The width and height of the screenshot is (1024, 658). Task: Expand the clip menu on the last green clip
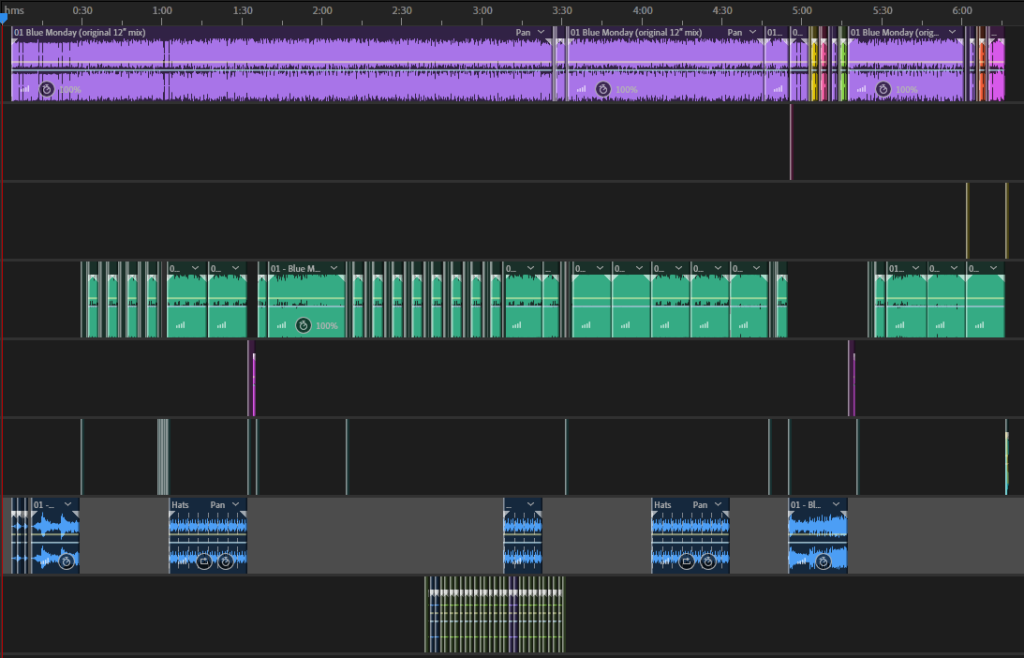click(x=992, y=267)
